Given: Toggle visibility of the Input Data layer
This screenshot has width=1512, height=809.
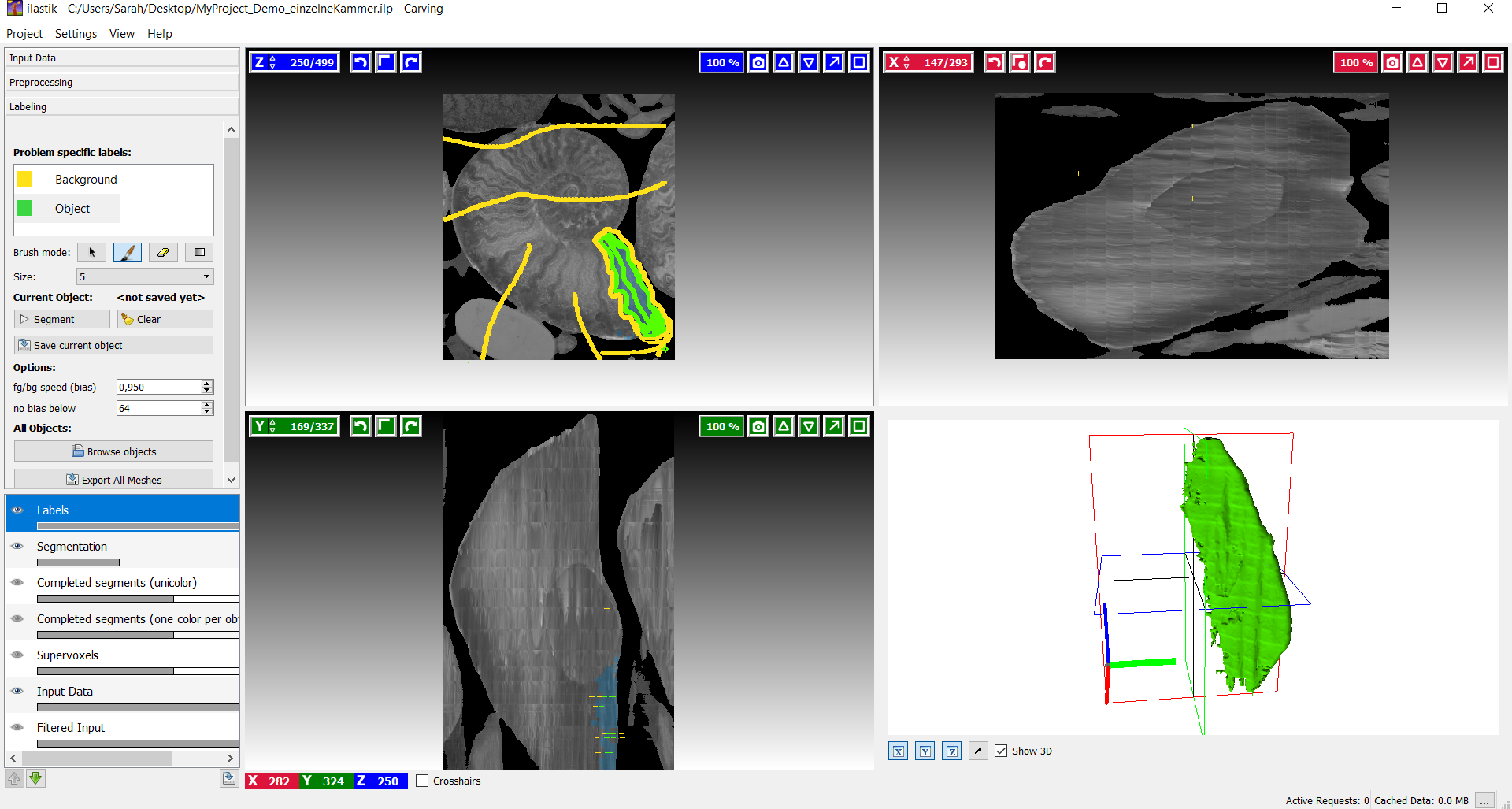Looking at the screenshot, I should pos(17,691).
